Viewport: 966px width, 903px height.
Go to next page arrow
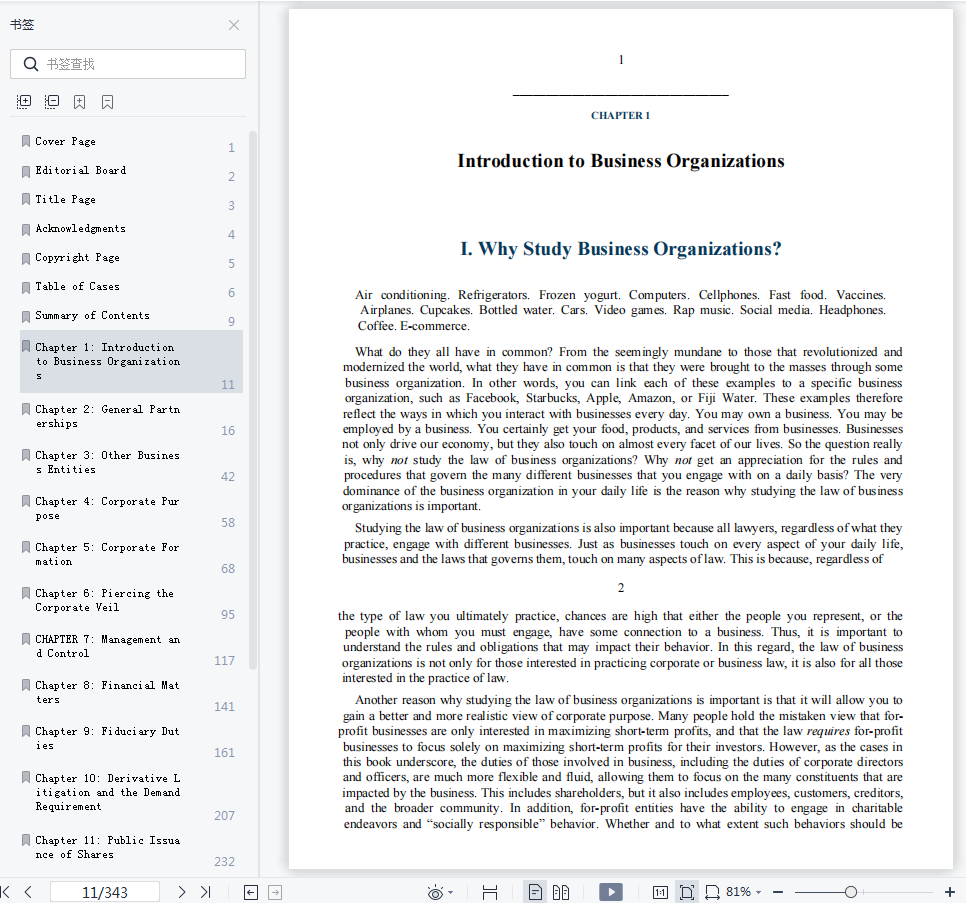pos(181,892)
